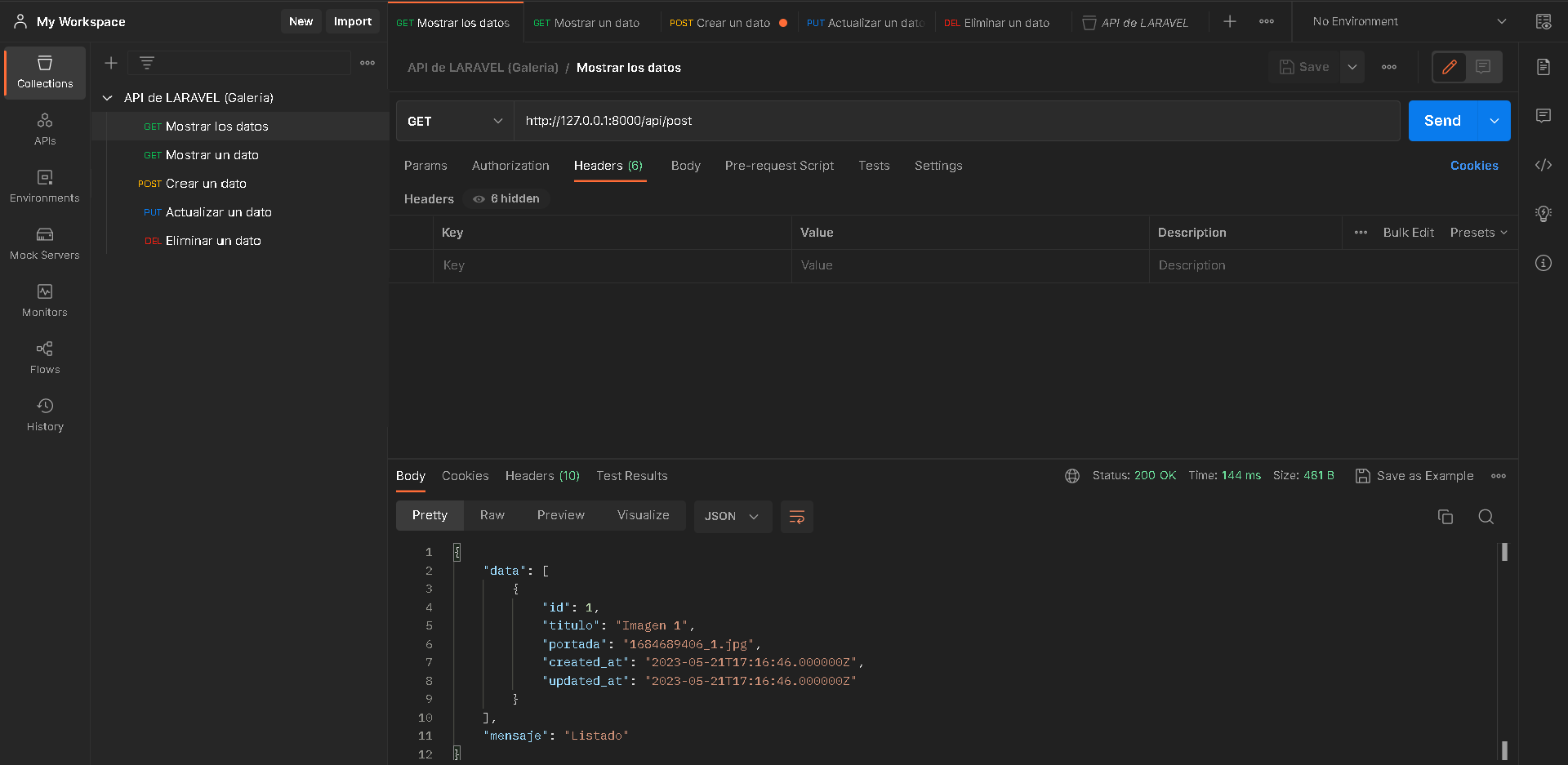Switch to the Params tab

pyautogui.click(x=425, y=166)
